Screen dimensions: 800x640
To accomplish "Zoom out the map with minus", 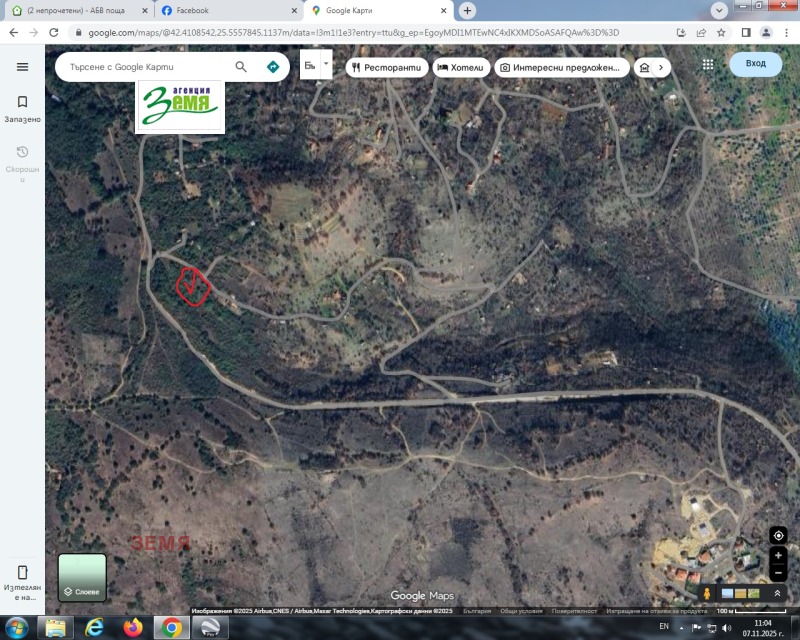I will pos(778,573).
